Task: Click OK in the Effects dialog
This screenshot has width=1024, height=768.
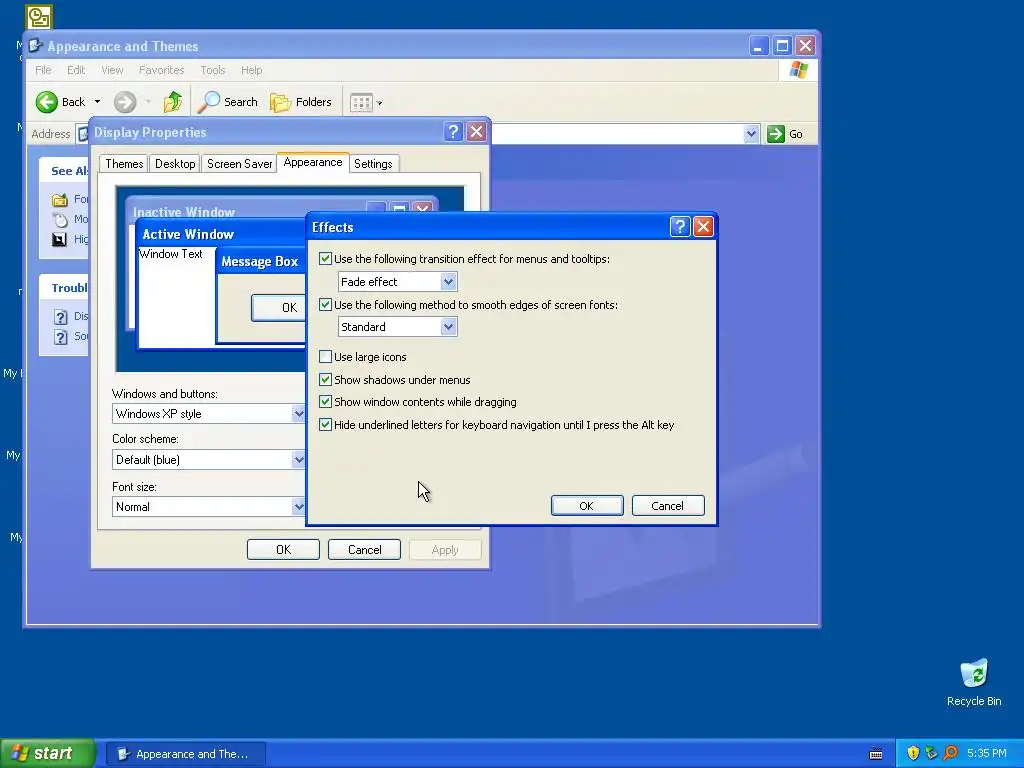Action: pyautogui.click(x=586, y=505)
